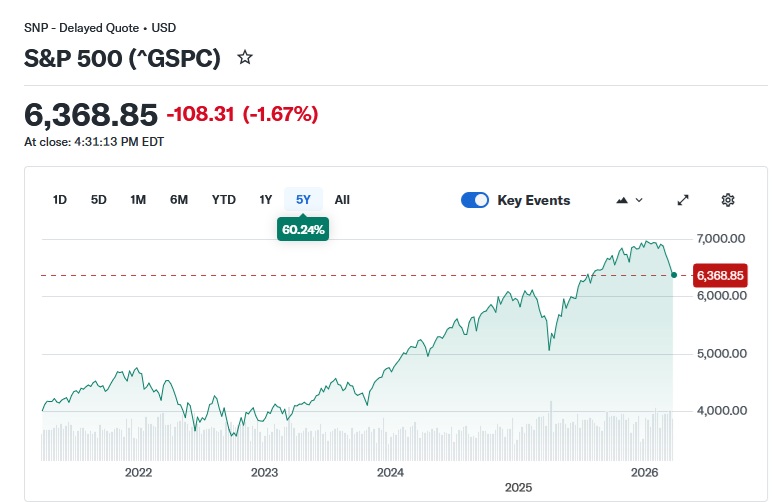This screenshot has height=502, width=778.
Task: Open chart settings gear
Action: [728, 200]
